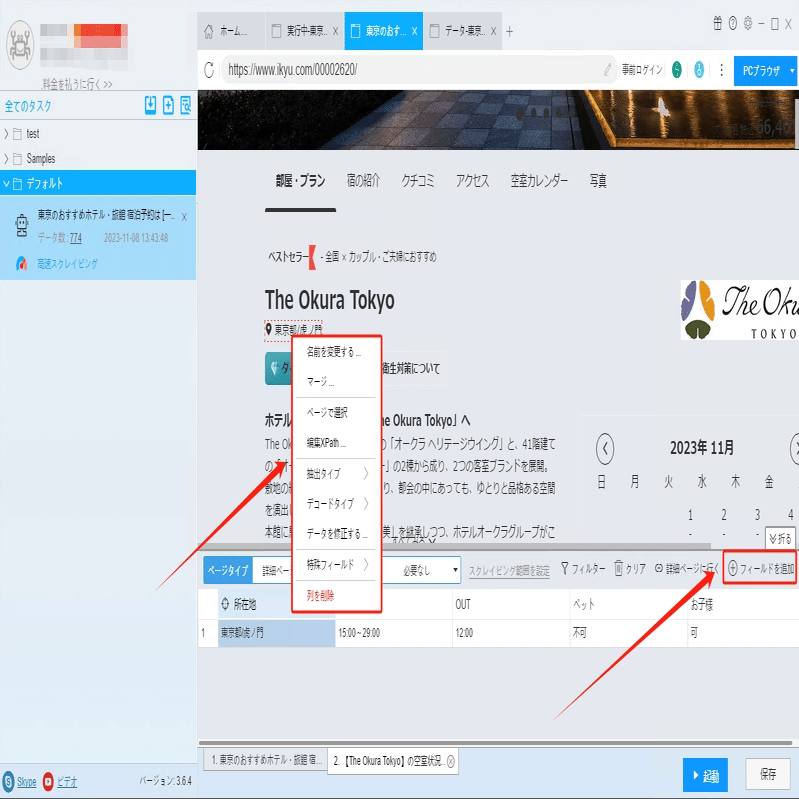Click the スクレイピング範囲を設定 link

tap(509, 571)
